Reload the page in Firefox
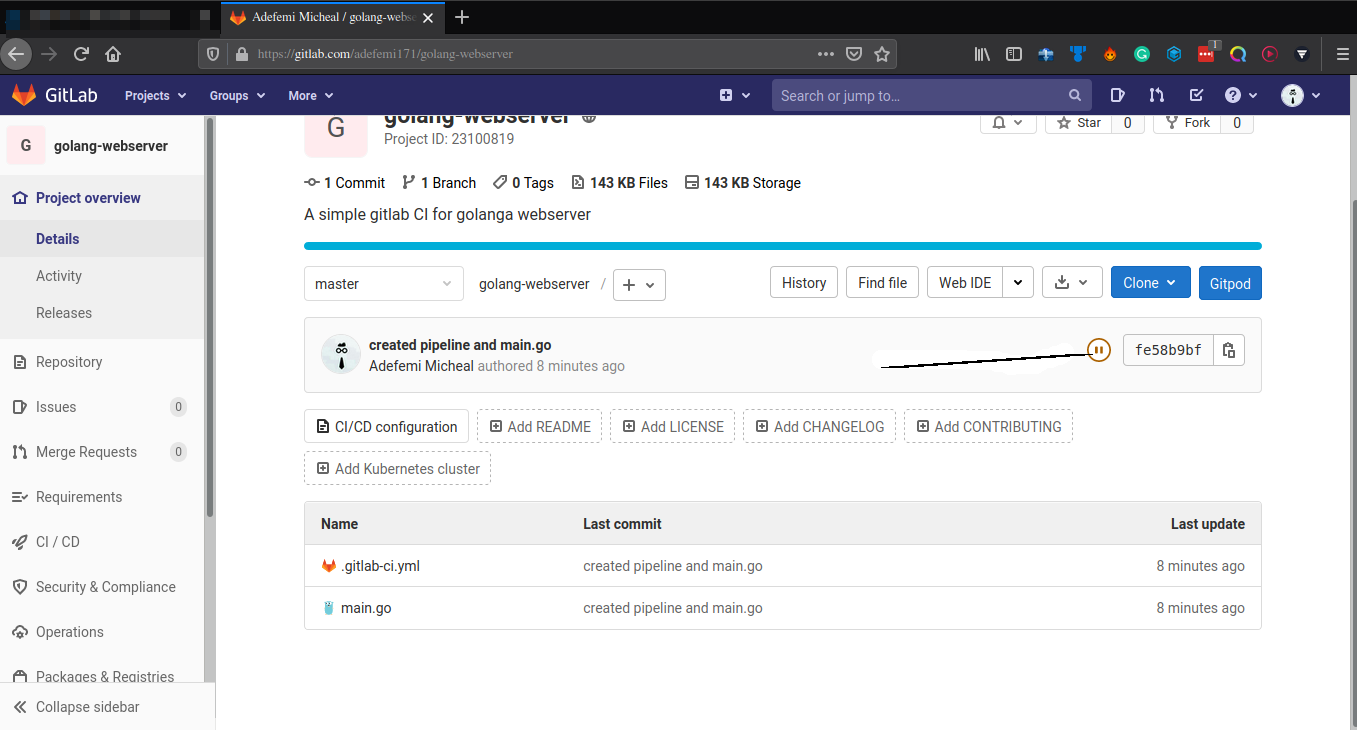 point(81,54)
